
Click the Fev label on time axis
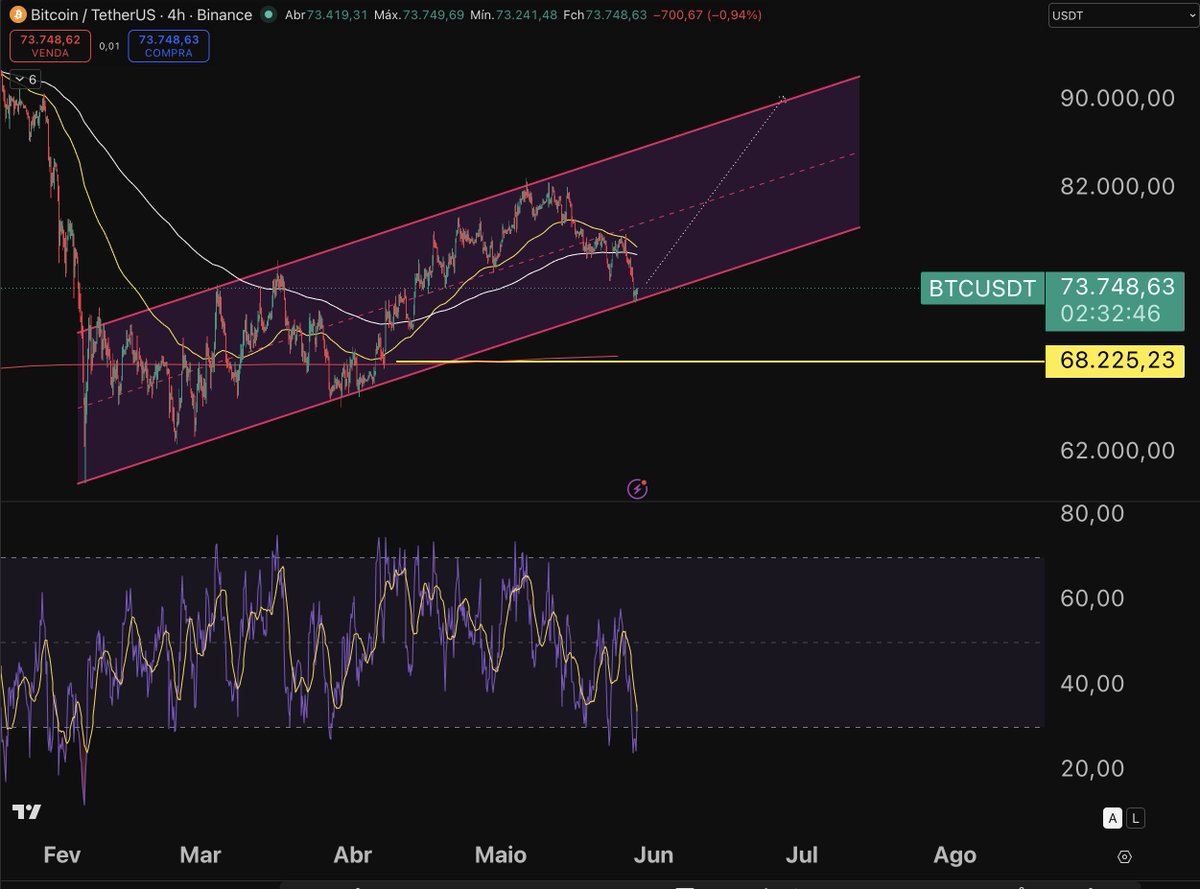click(x=62, y=855)
